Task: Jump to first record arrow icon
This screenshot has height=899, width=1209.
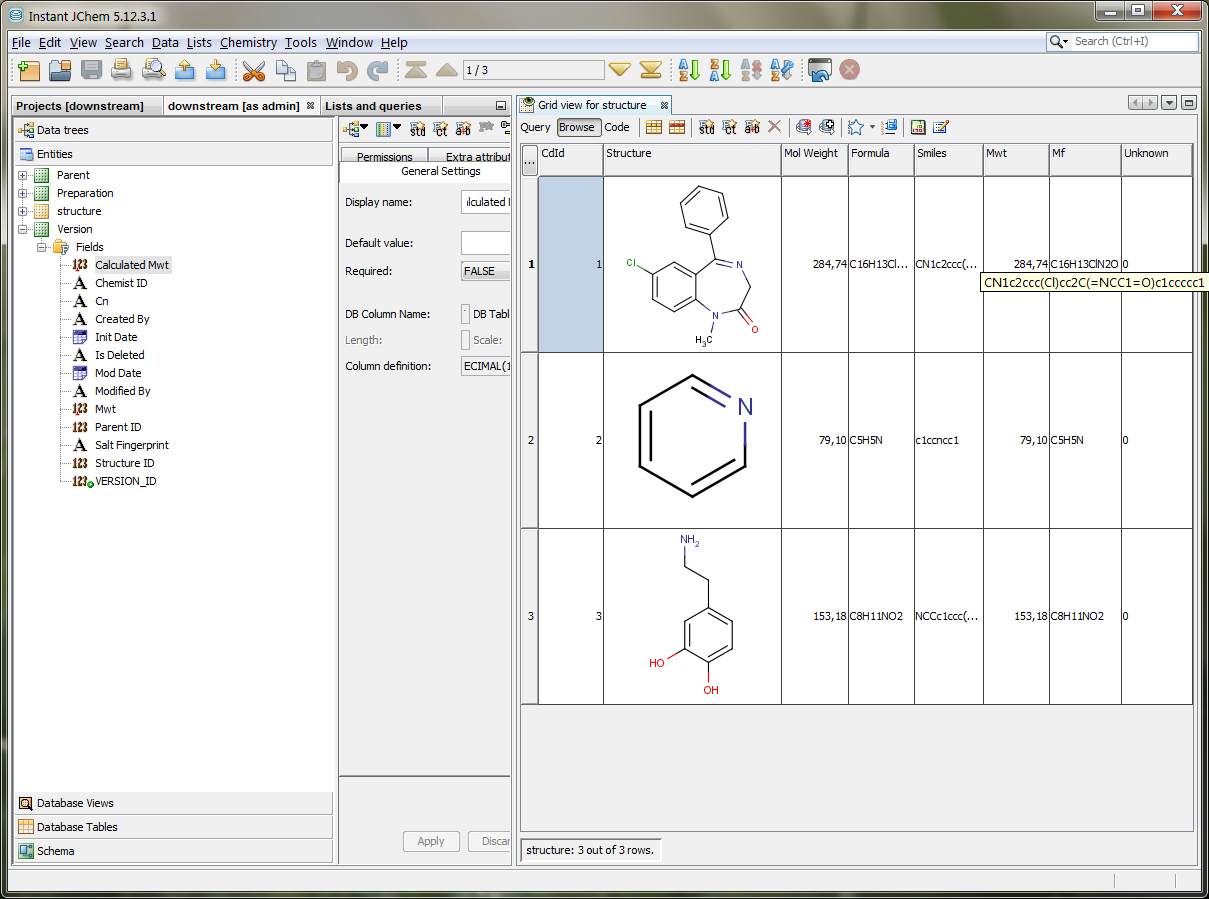Action: [415, 70]
